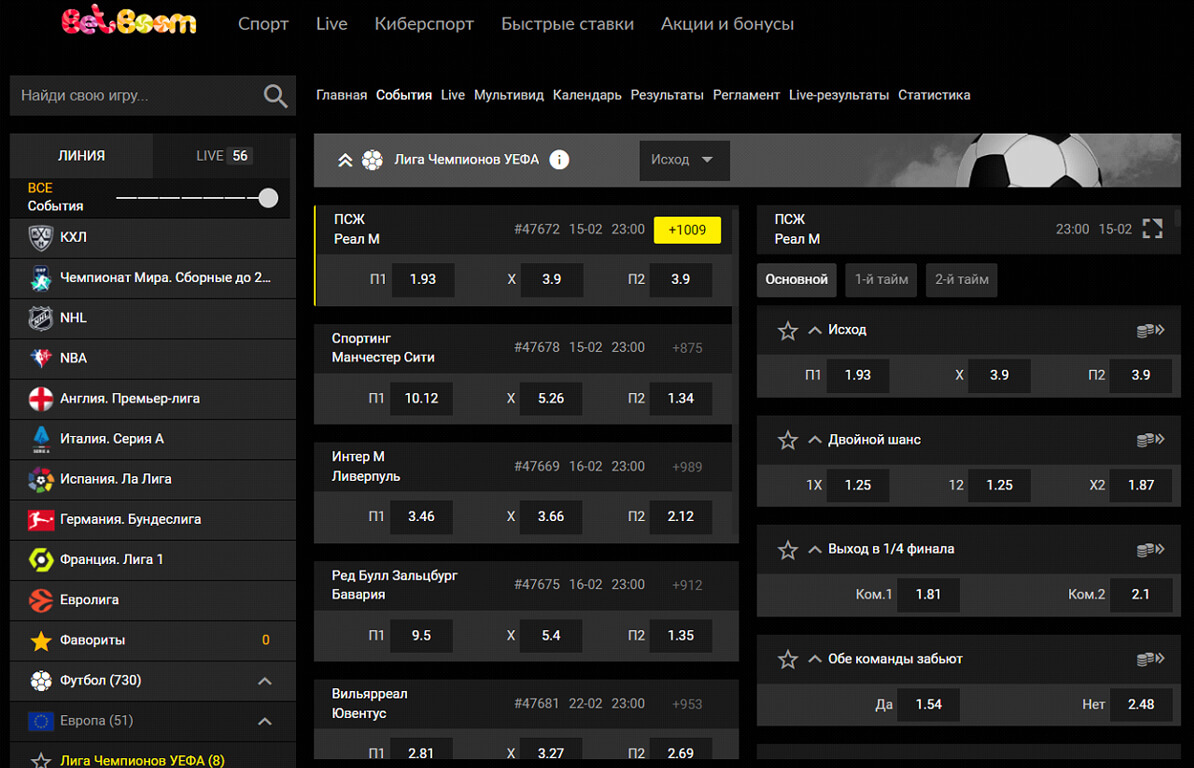The width and height of the screenshot is (1194, 768).
Task: Open the England Premier League flag icon
Action: pos(40,398)
